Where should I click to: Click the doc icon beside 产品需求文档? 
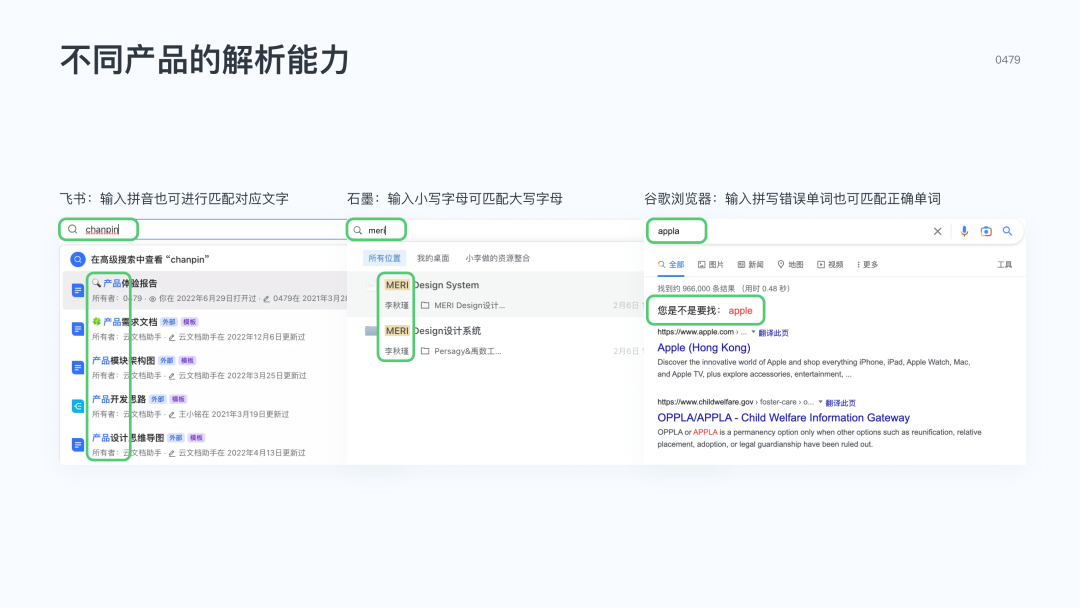click(x=78, y=329)
